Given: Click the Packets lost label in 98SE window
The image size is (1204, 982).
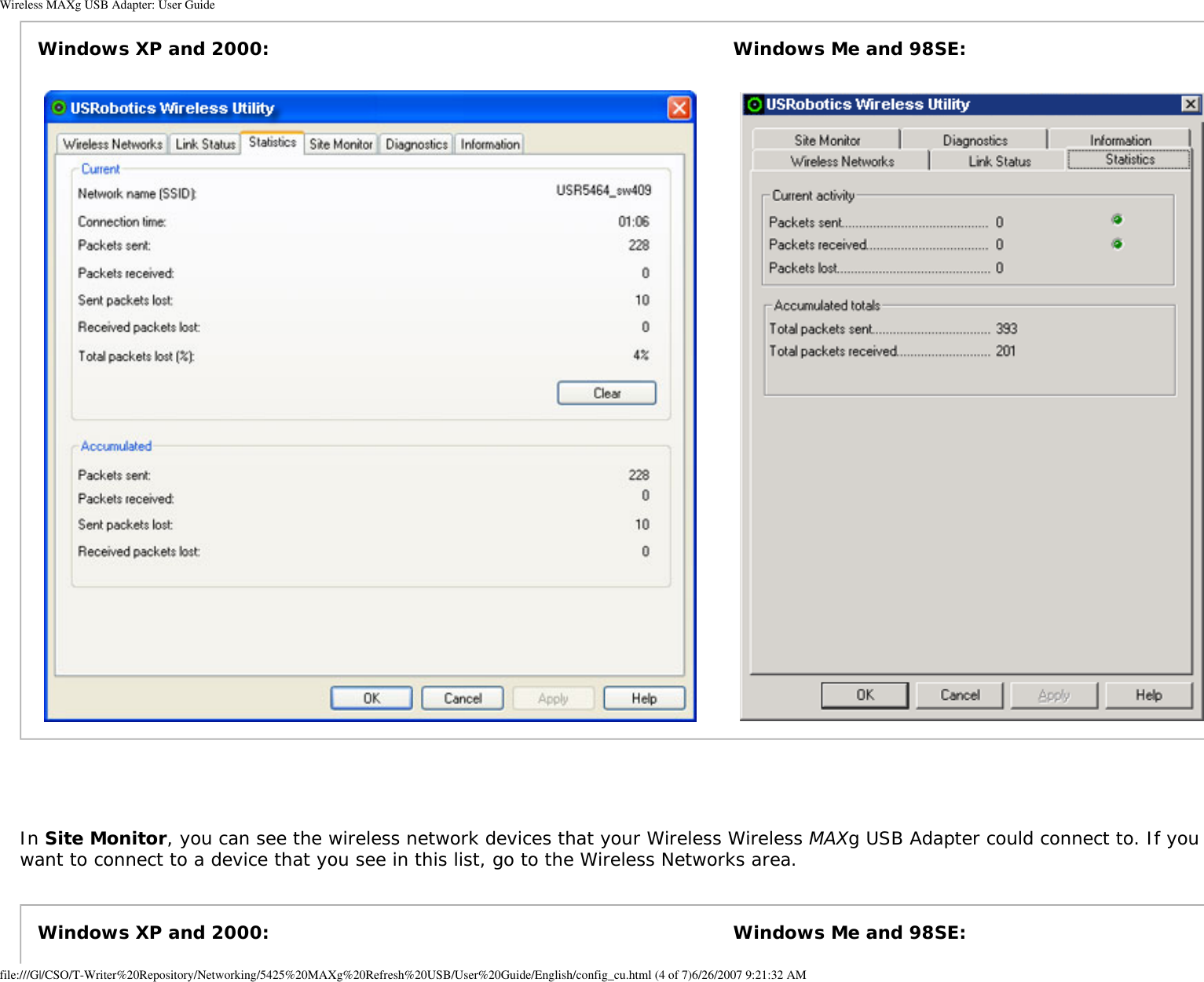Looking at the screenshot, I should (803, 268).
